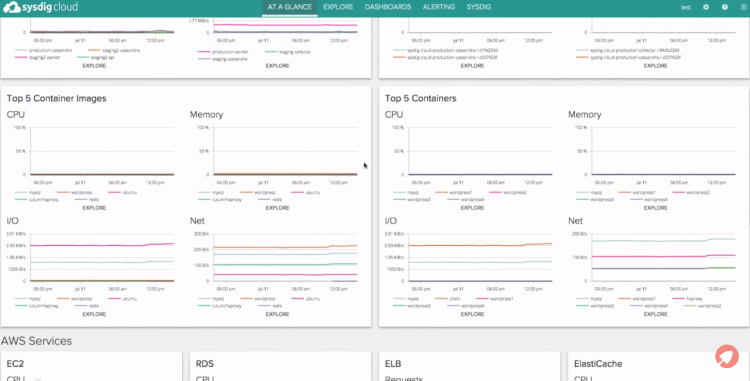
Task: Toggle wordpress4 legend in Top 5 Containers Memory chart
Action: 650,199
